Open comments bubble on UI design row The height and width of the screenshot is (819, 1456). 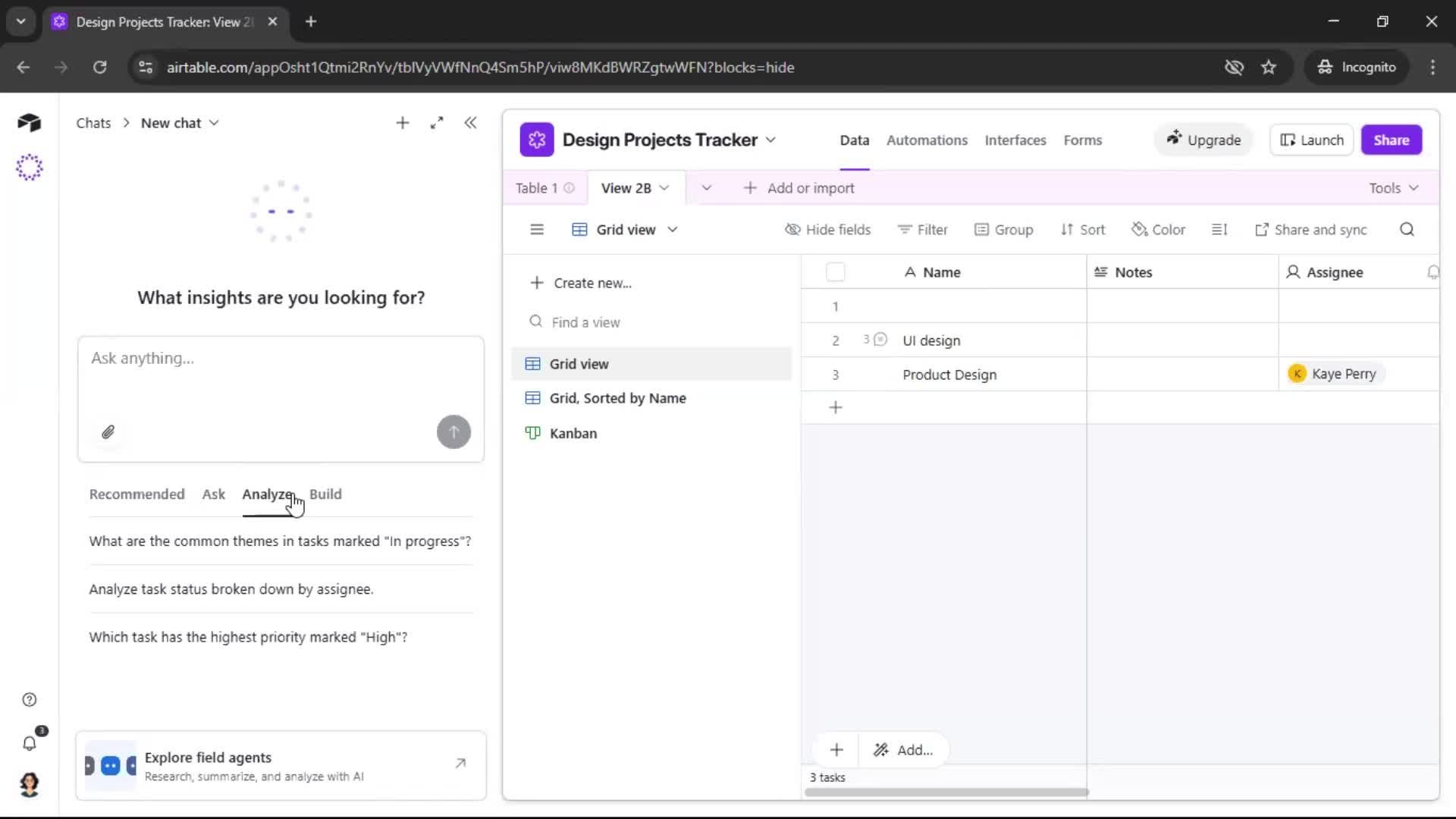[880, 340]
